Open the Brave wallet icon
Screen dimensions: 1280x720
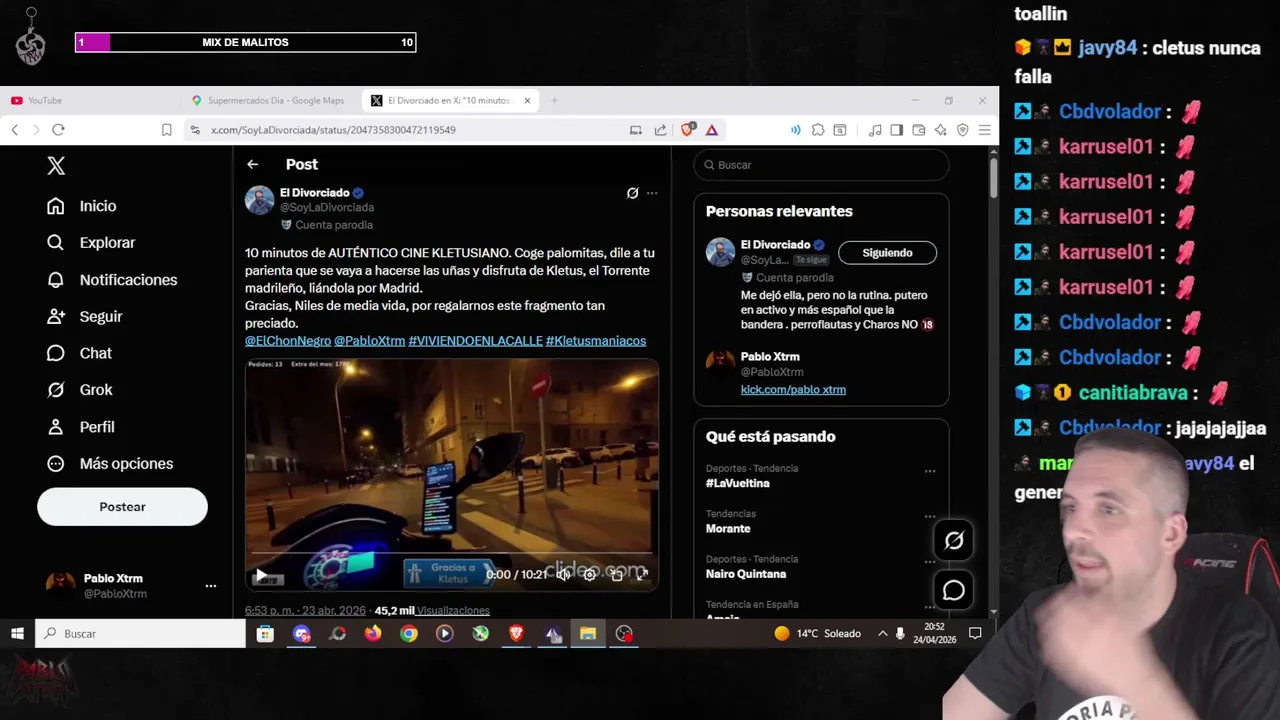(918, 130)
